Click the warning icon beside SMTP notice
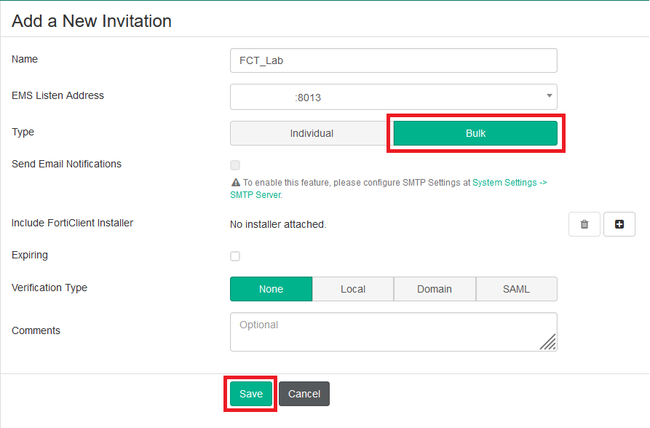This screenshot has width=650, height=428. pos(234,183)
